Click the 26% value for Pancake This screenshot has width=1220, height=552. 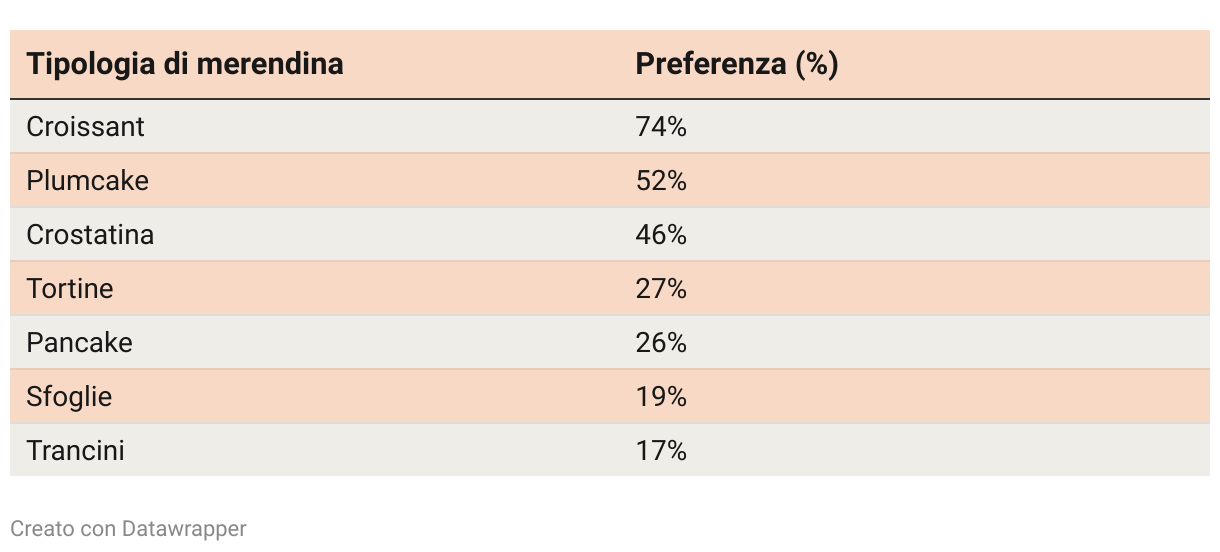(661, 343)
